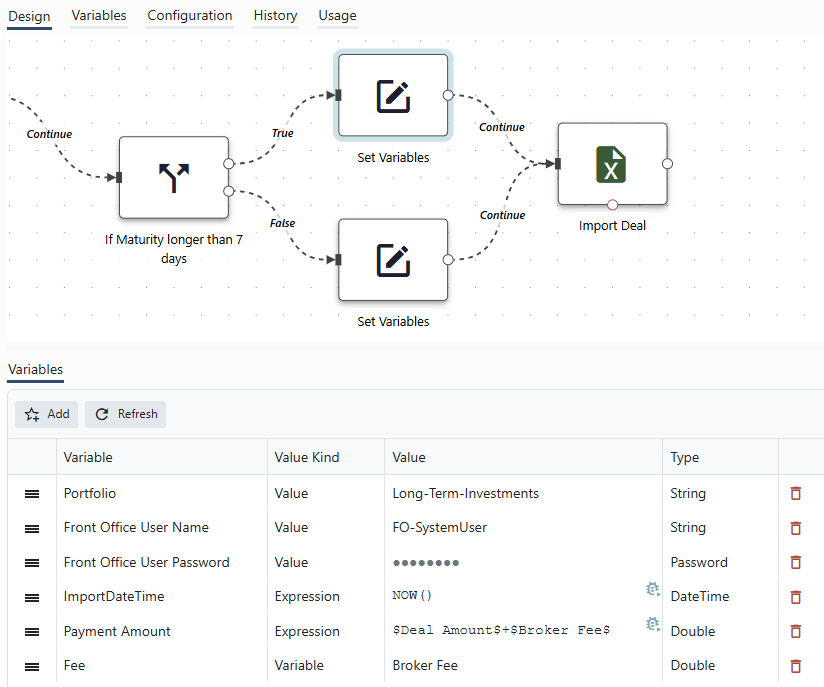Open expression editor for Payment Amount

click(x=653, y=624)
